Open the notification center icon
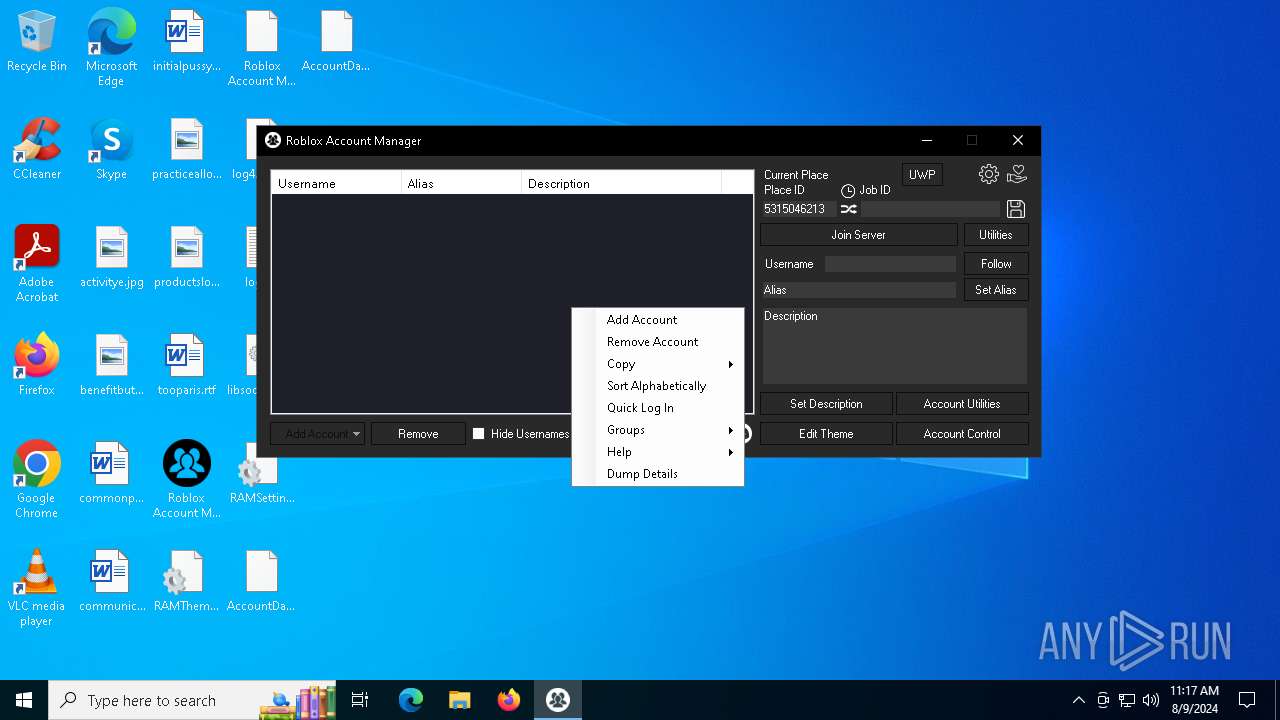This screenshot has height=720, width=1280. [1247, 700]
